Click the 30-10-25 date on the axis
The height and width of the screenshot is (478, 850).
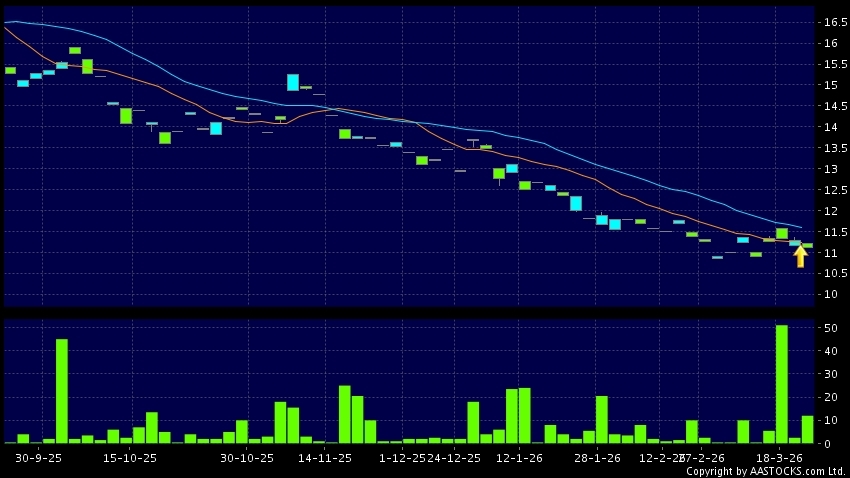(247, 458)
